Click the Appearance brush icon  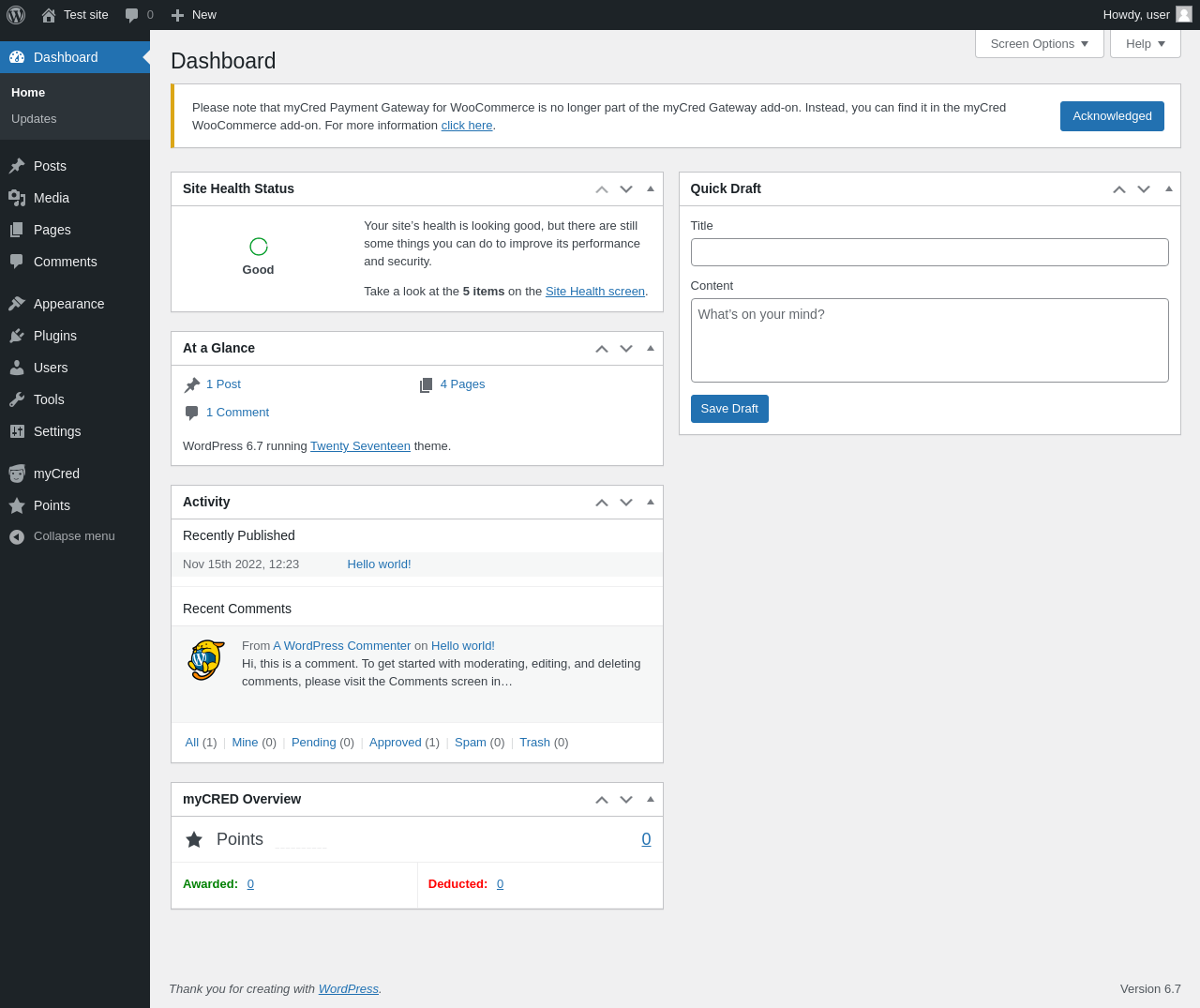pyautogui.click(x=17, y=304)
